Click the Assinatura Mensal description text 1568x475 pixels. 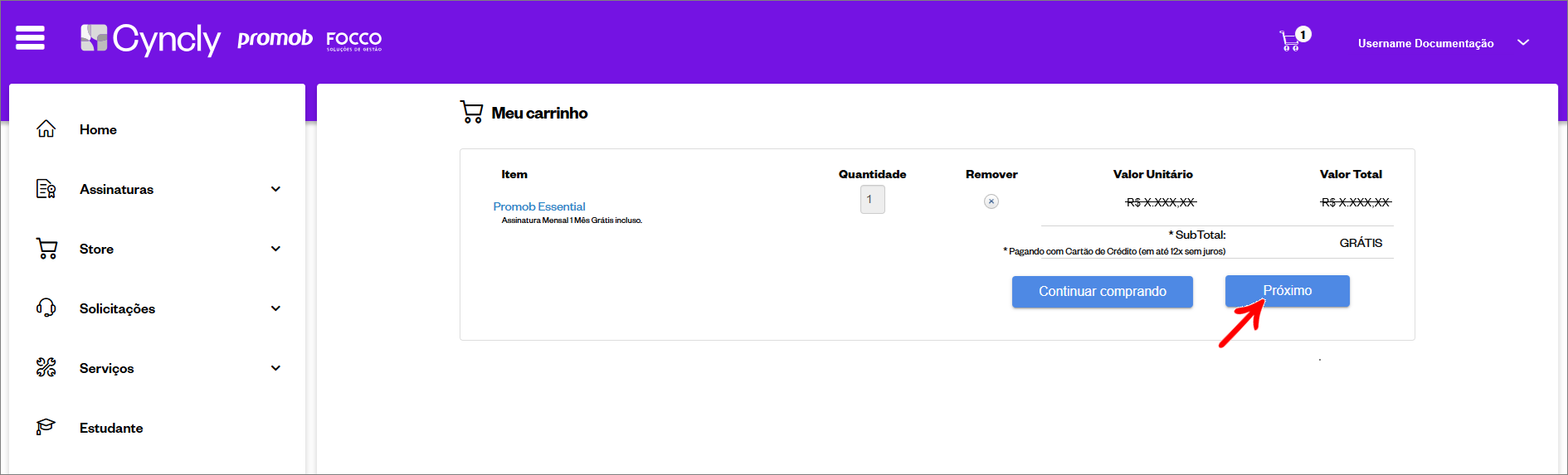point(572,221)
